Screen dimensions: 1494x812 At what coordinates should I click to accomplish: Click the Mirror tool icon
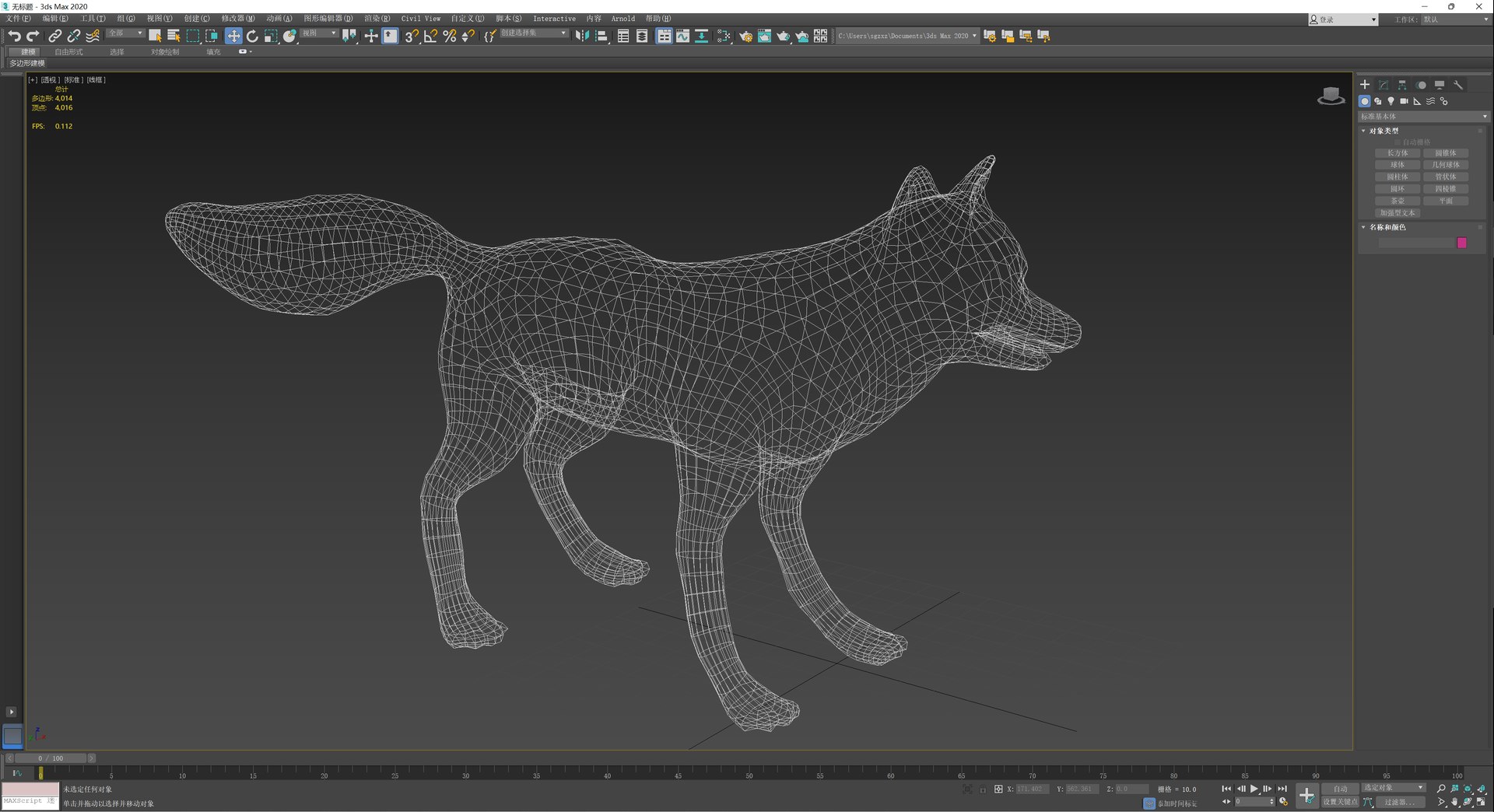tap(582, 36)
